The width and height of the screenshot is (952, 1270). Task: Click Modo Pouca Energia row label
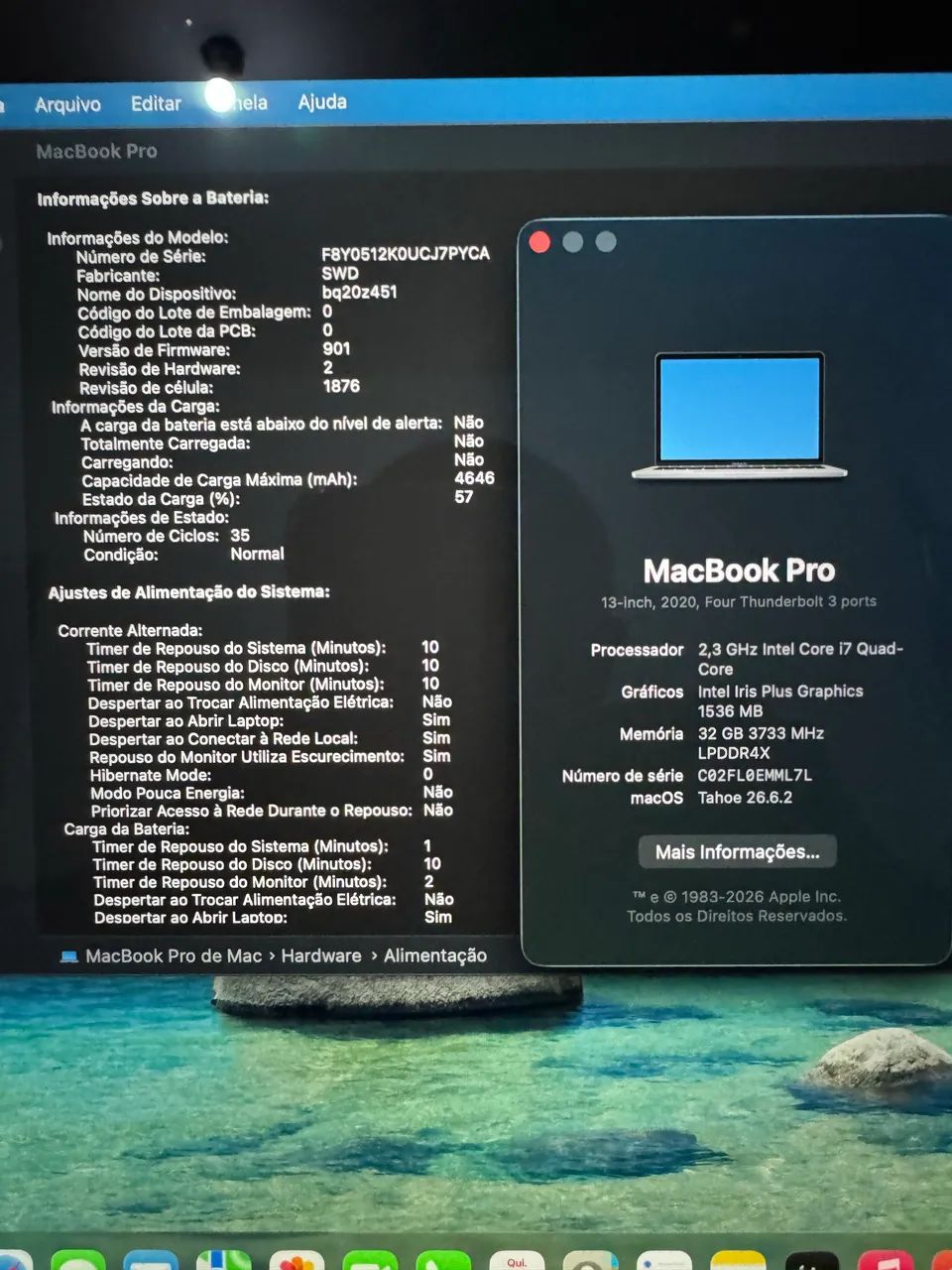pyautogui.click(x=167, y=793)
